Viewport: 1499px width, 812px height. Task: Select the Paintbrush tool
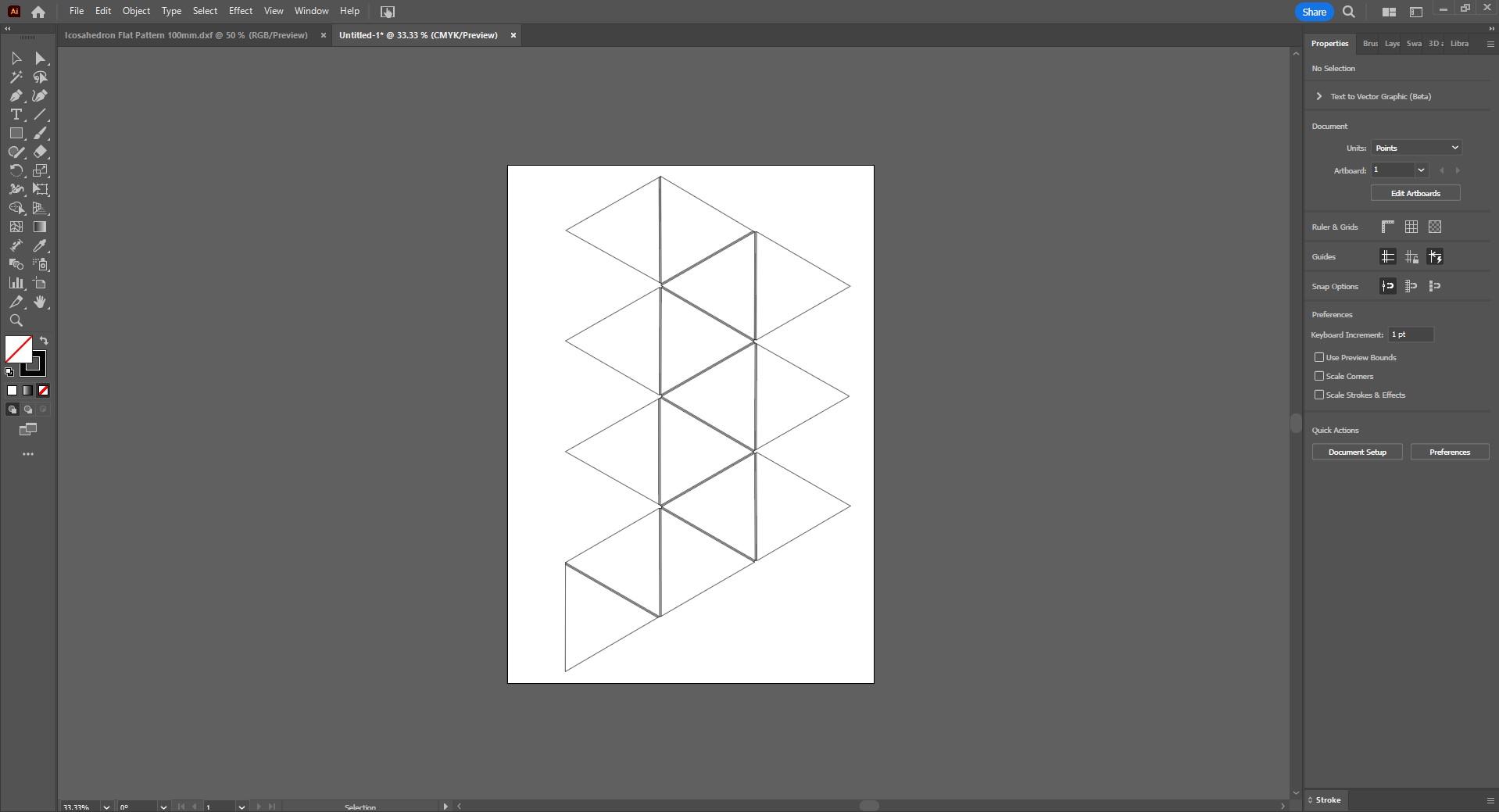click(41, 134)
